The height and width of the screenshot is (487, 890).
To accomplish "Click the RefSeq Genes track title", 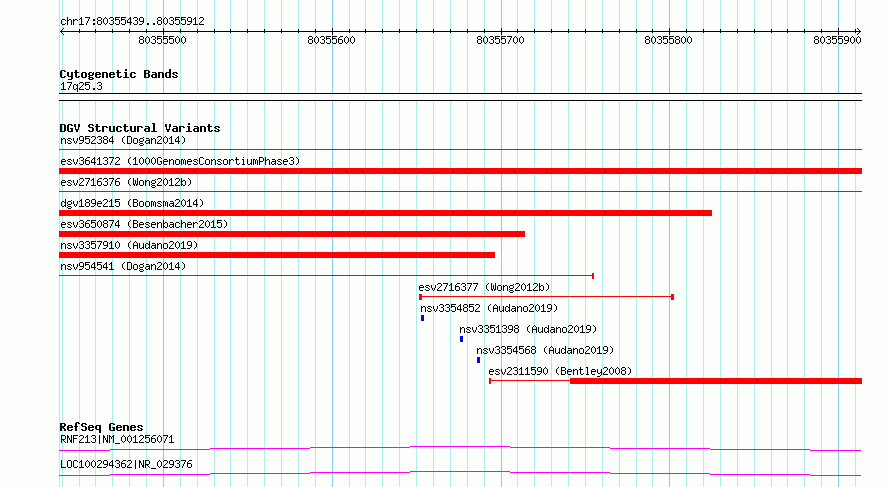I will [102, 427].
